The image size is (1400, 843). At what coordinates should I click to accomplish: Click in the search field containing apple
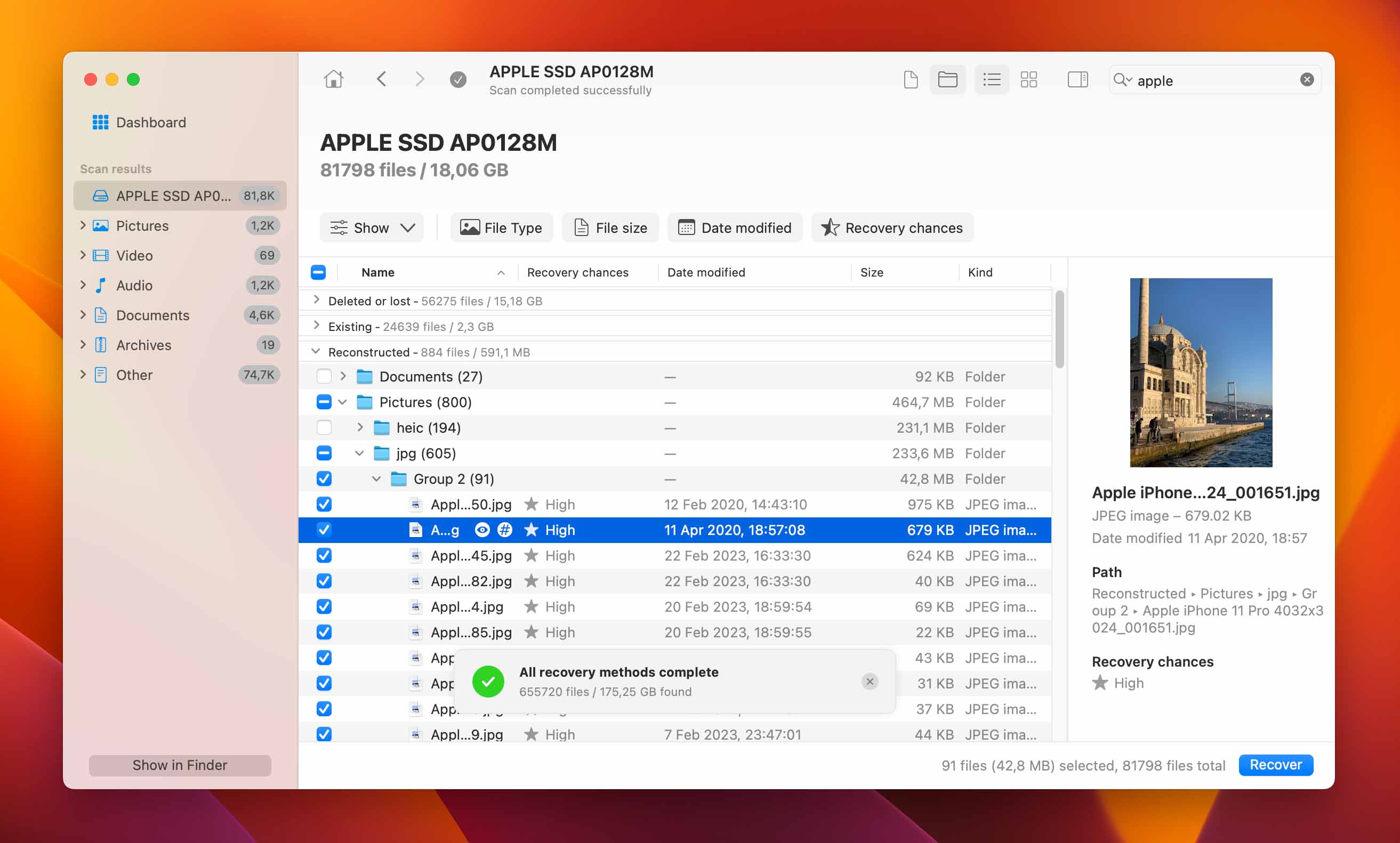1215,80
